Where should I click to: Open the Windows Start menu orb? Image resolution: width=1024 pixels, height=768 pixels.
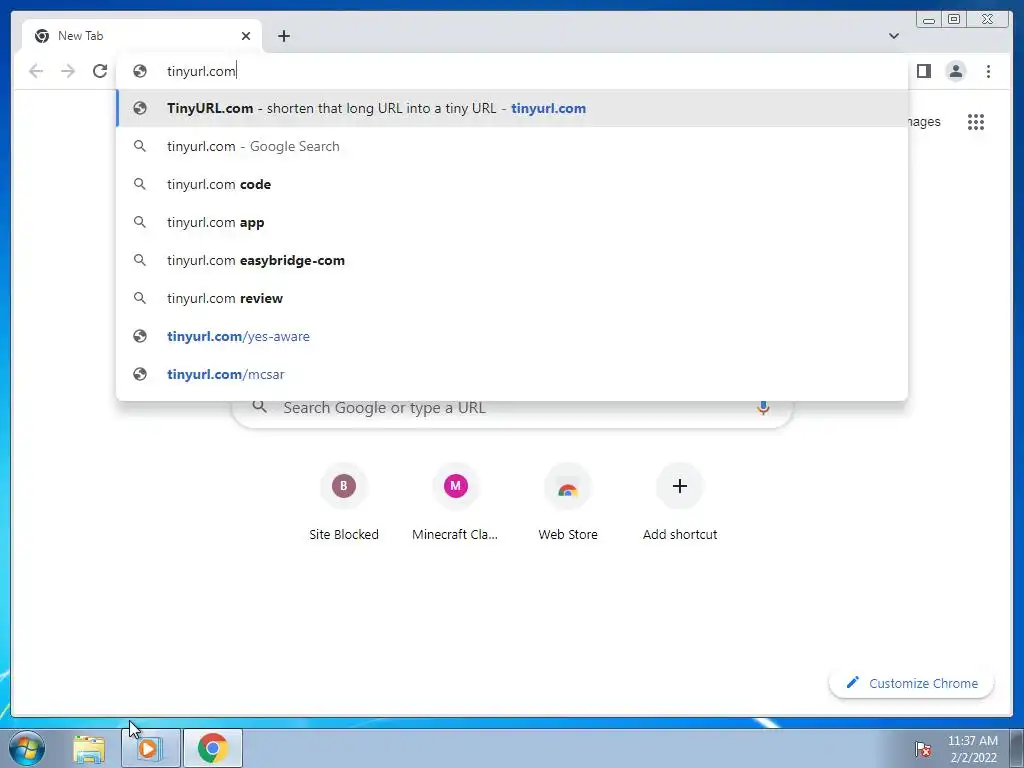[x=27, y=748]
